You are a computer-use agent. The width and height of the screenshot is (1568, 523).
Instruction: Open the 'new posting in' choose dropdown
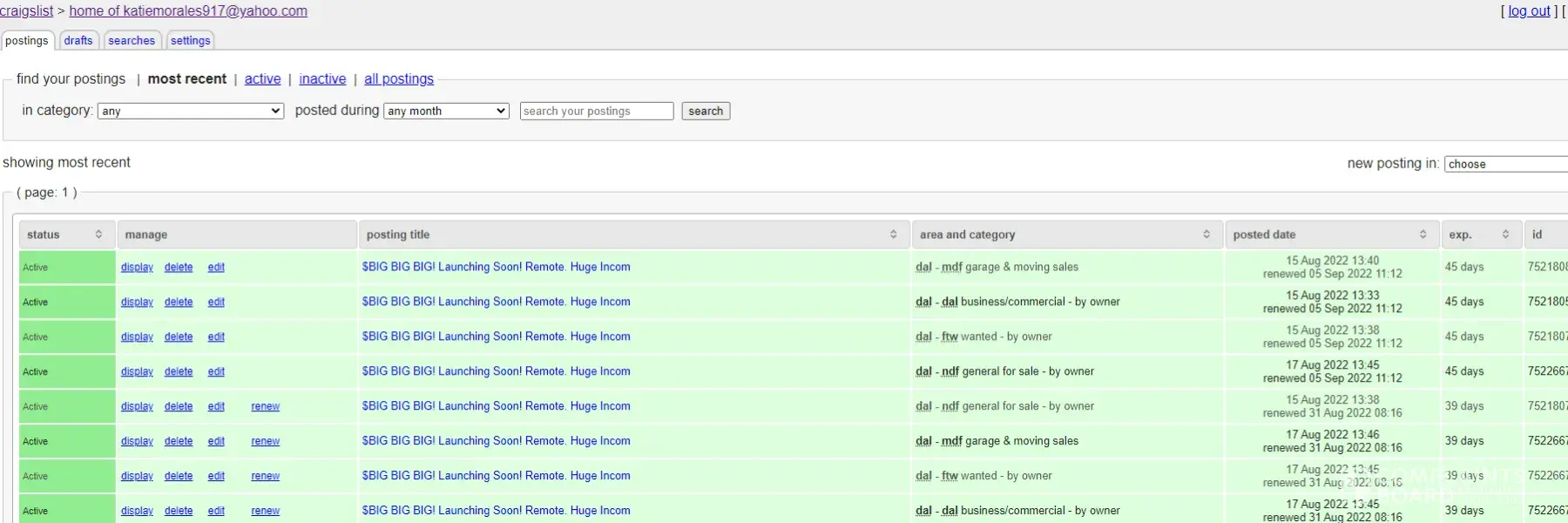(1505, 164)
